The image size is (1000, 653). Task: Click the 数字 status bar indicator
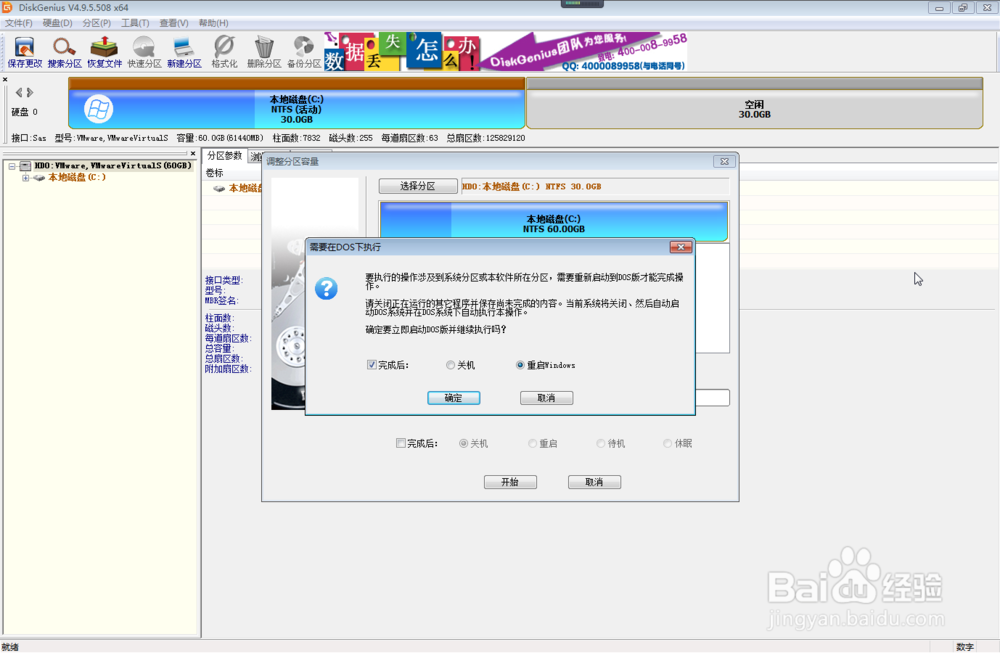point(965,647)
